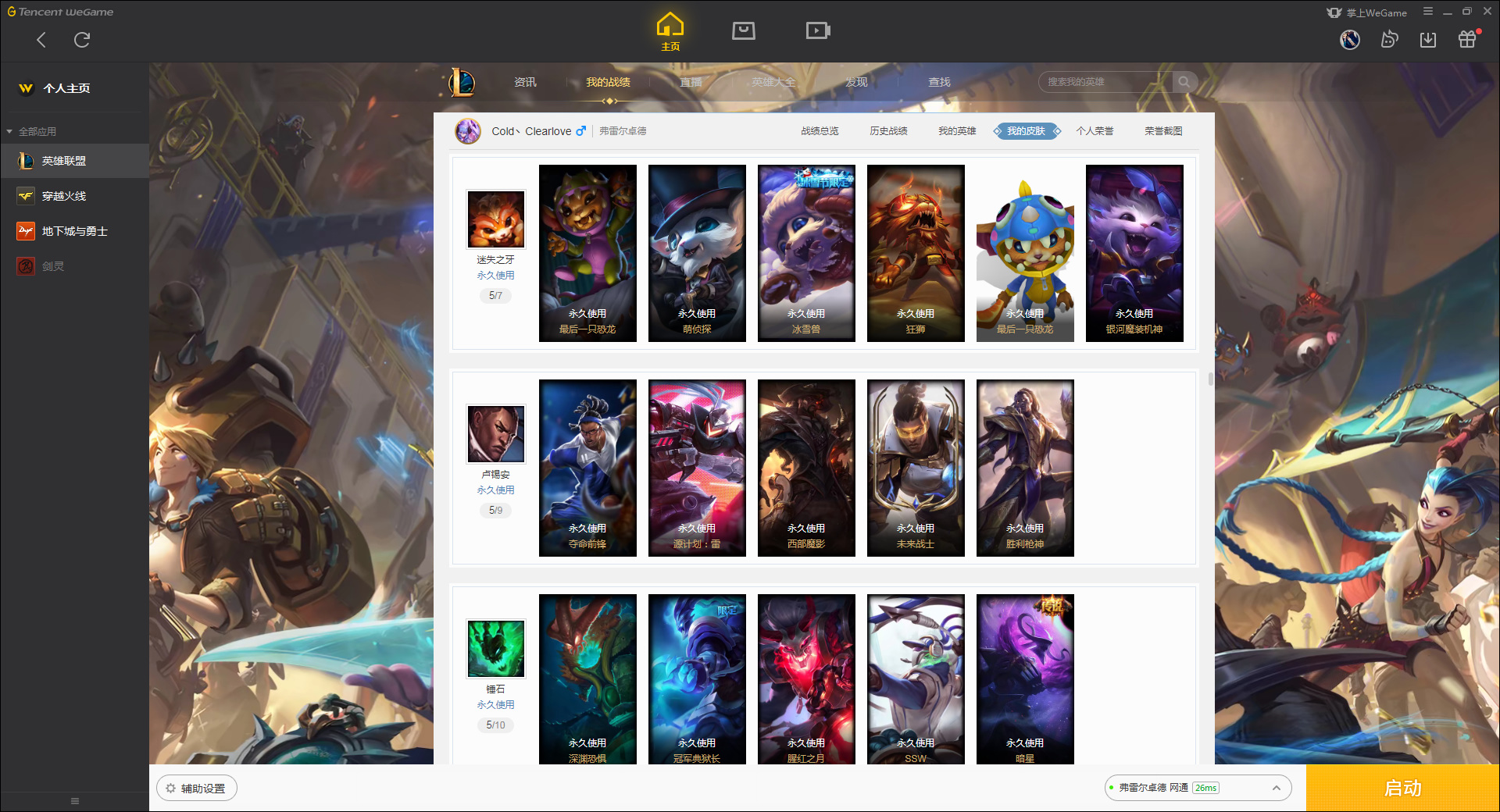Open 辅助设置 settings button
The width and height of the screenshot is (1500, 812).
click(x=196, y=789)
